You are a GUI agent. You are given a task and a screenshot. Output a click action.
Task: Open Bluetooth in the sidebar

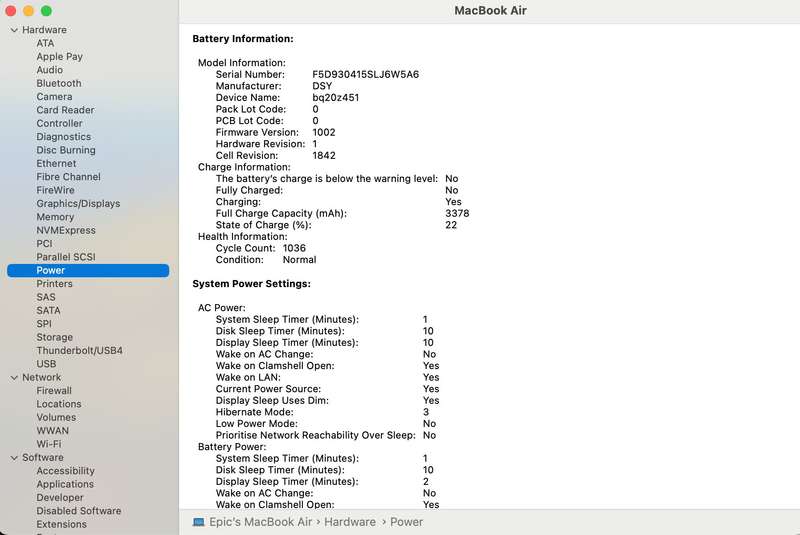59,83
